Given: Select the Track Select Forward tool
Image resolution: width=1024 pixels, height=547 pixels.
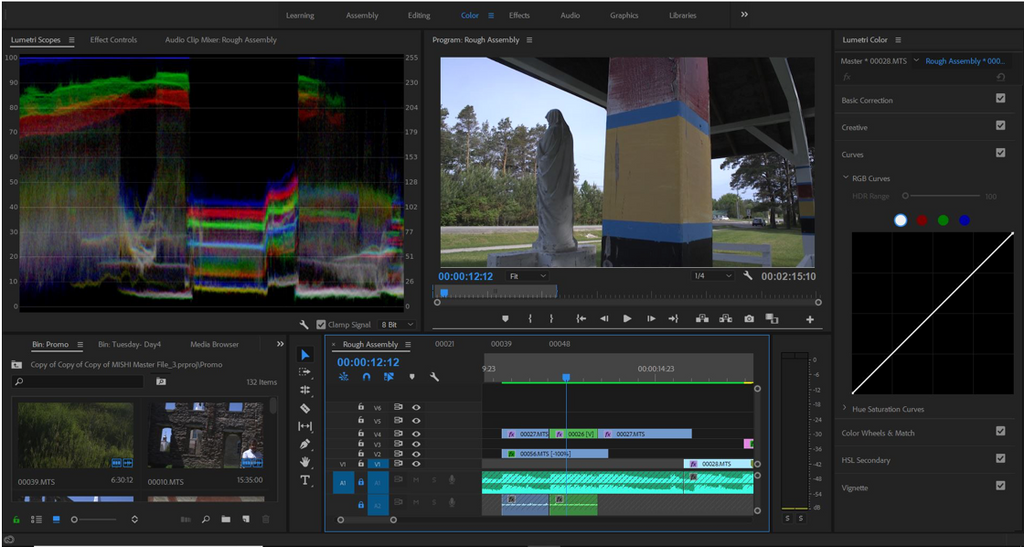Looking at the screenshot, I should click(x=304, y=371).
